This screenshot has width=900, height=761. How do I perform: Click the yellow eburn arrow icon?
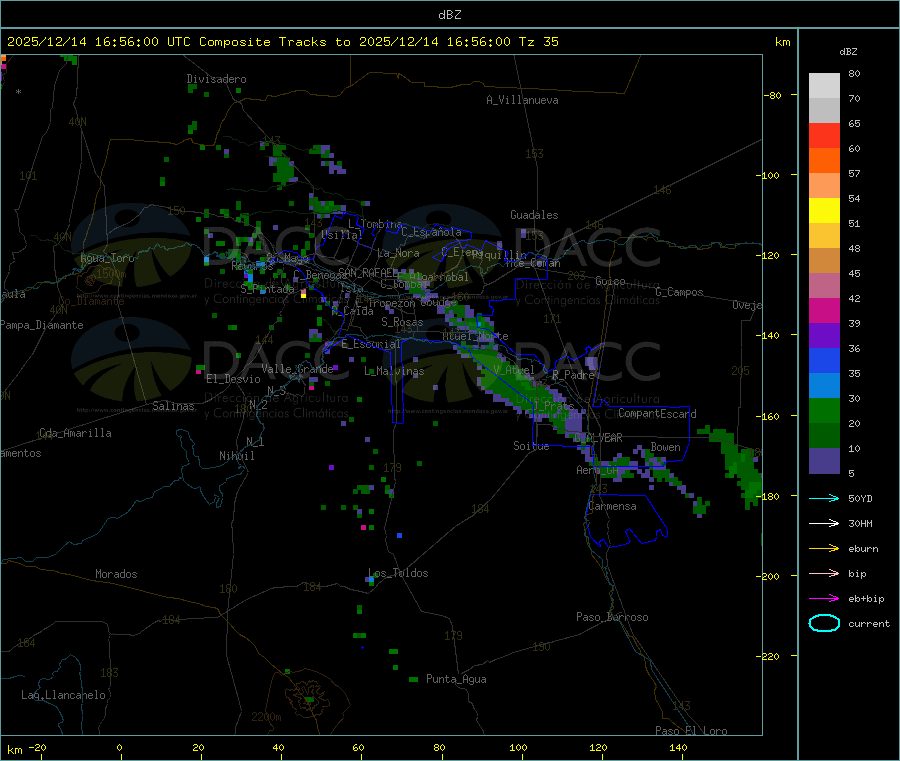click(x=824, y=549)
